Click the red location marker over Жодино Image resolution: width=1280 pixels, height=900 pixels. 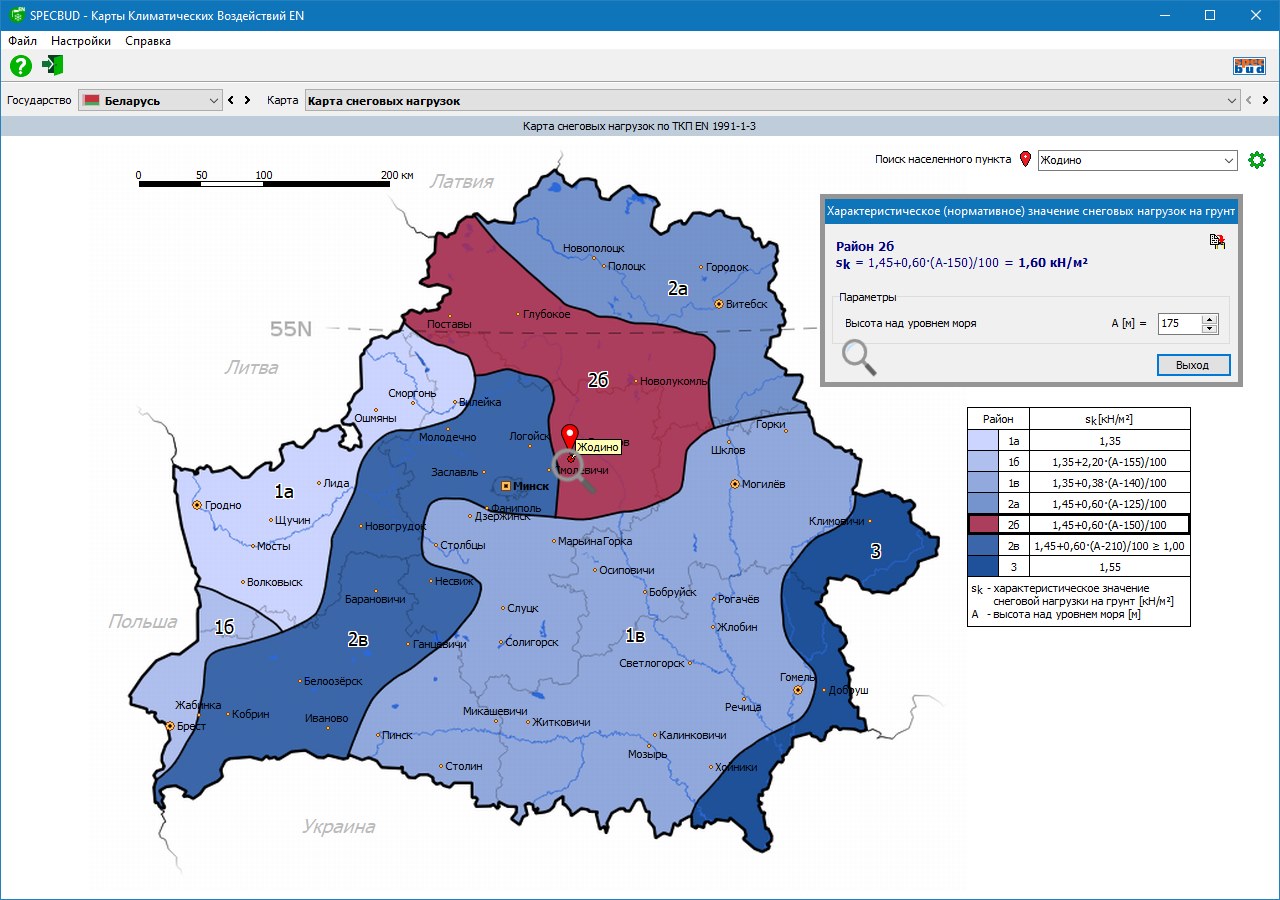pyautogui.click(x=570, y=438)
